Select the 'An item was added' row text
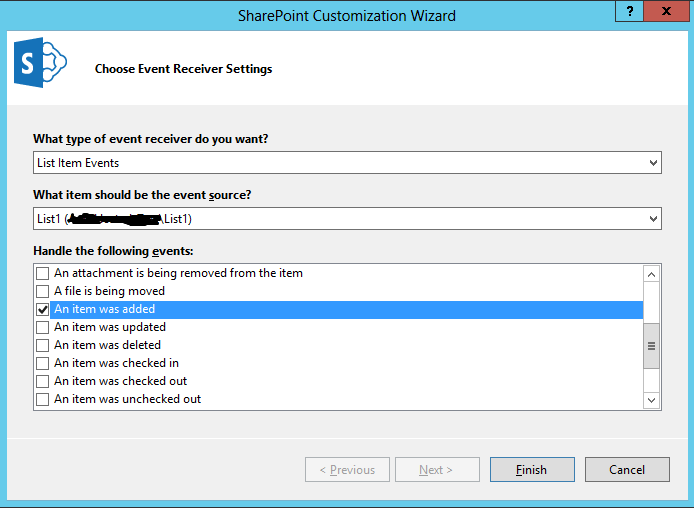Image resolution: width=694 pixels, height=508 pixels. point(104,309)
